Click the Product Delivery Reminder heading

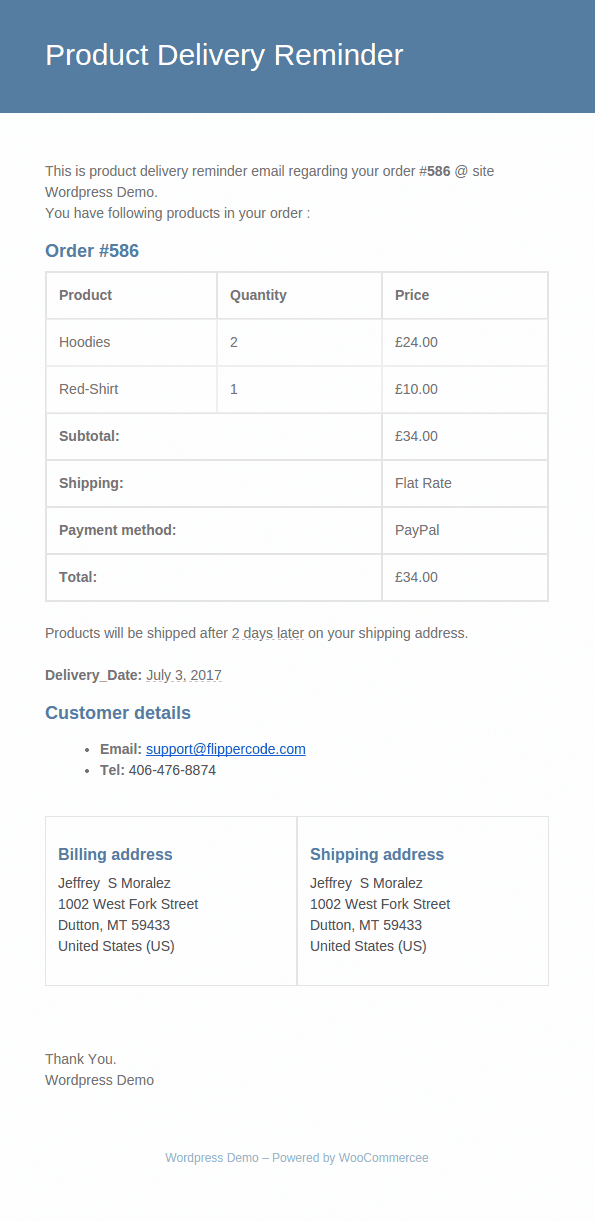[224, 55]
